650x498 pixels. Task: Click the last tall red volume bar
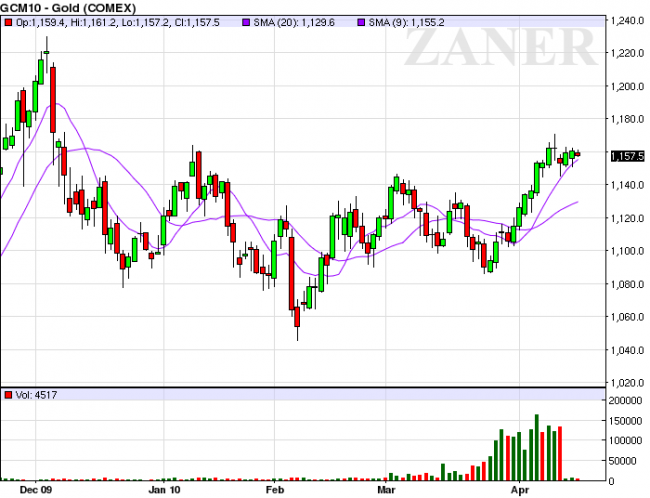pos(560,453)
